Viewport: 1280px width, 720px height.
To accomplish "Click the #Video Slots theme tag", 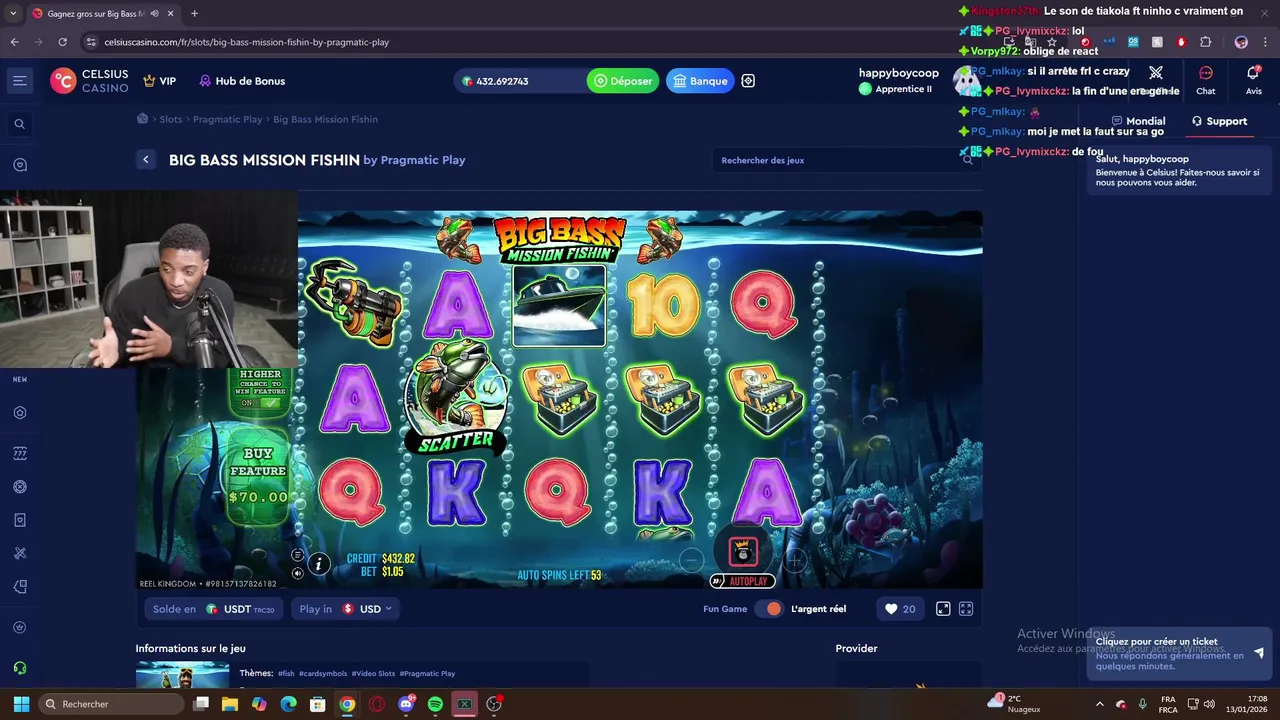I will pos(373,673).
